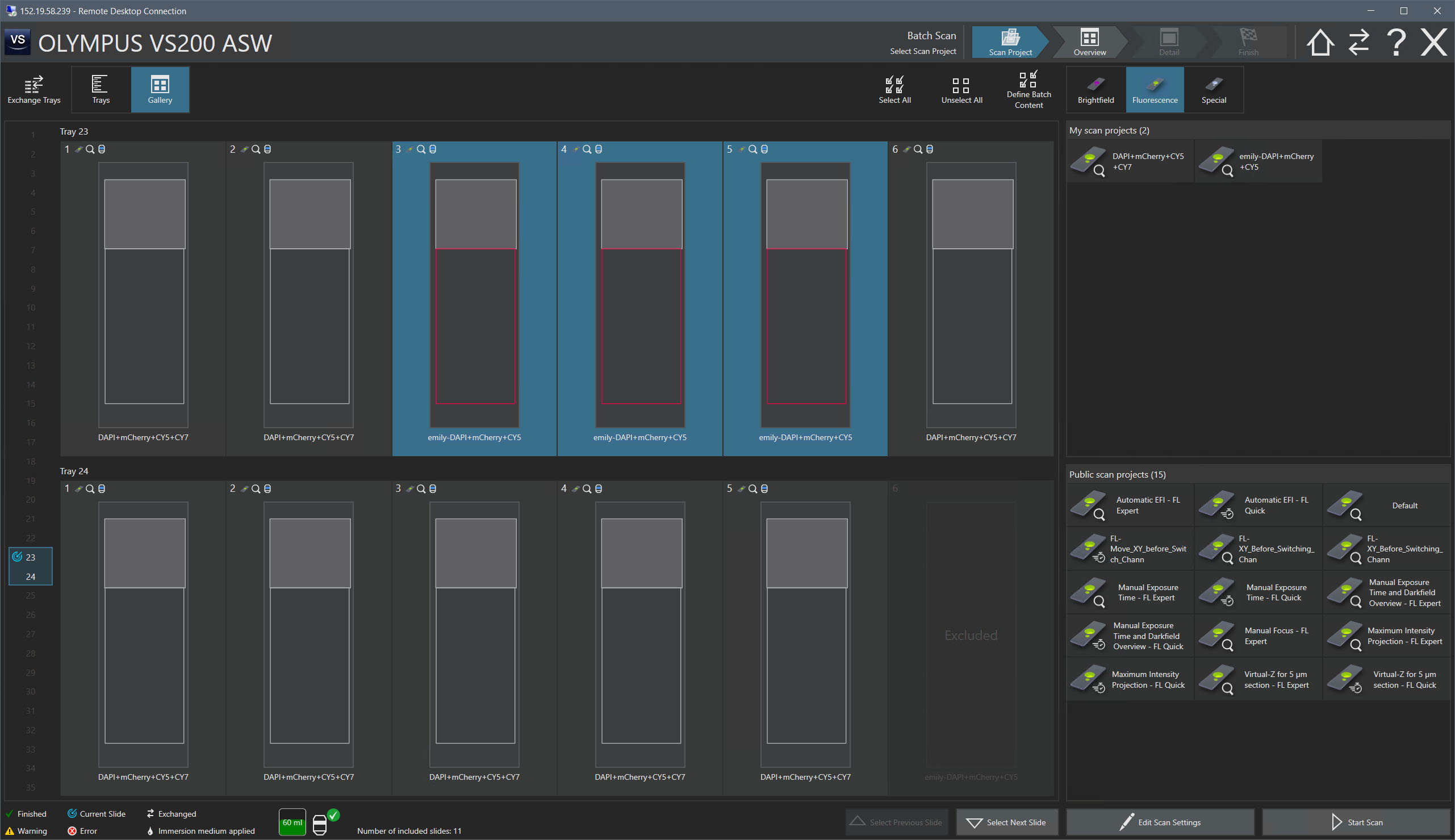
Task: Switch to Gallery view
Action: click(160, 89)
